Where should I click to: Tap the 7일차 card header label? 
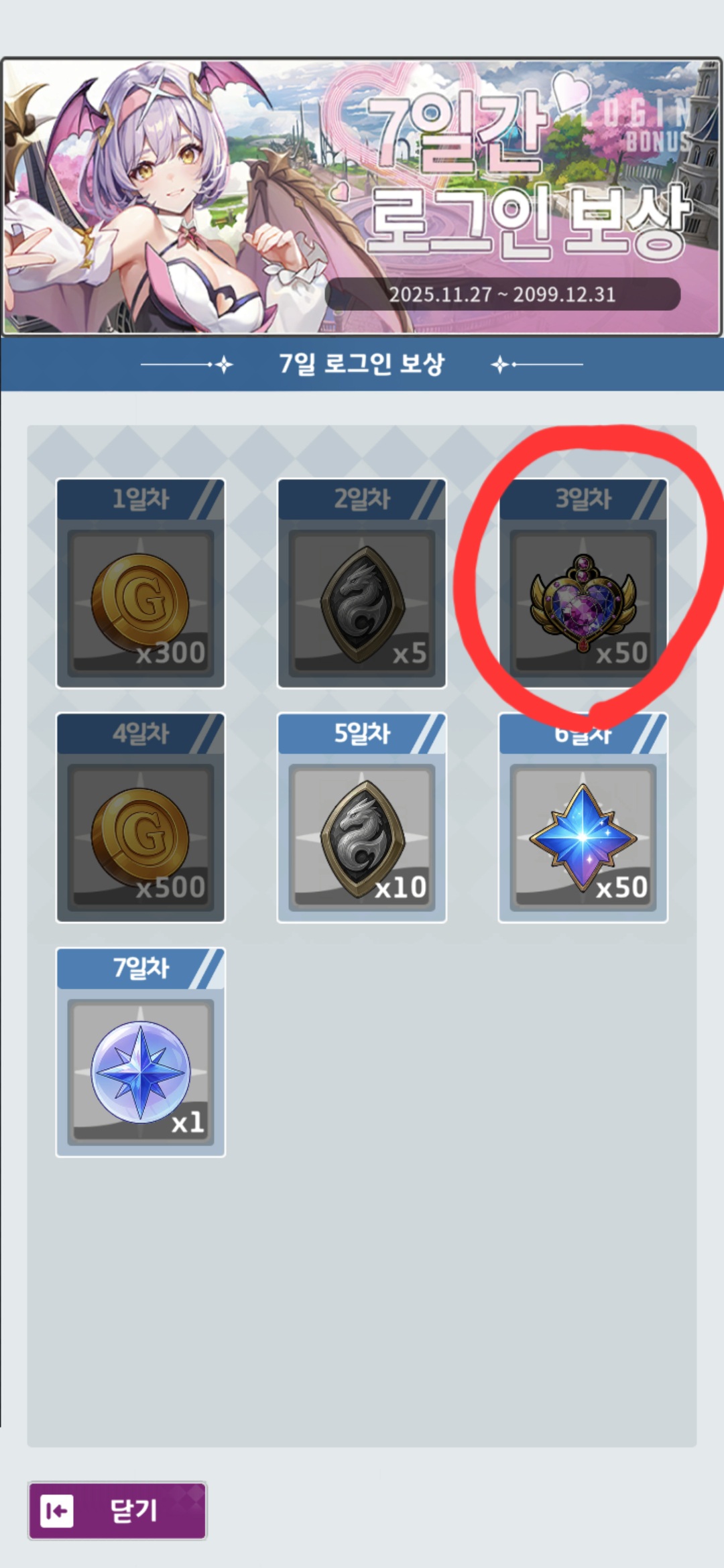[140, 968]
